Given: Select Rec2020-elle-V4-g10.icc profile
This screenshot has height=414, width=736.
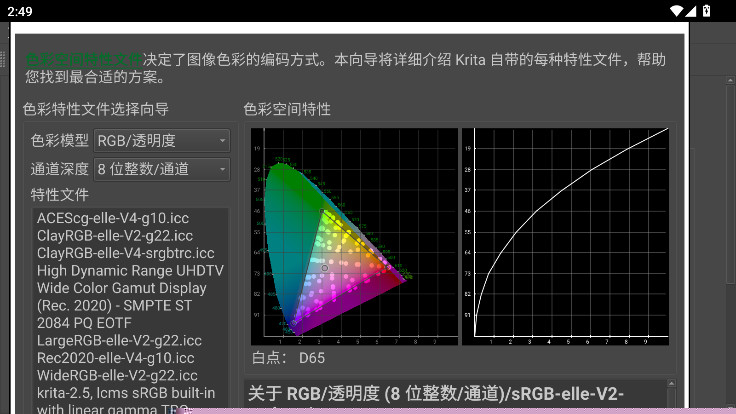Looking at the screenshot, I should (x=115, y=358).
